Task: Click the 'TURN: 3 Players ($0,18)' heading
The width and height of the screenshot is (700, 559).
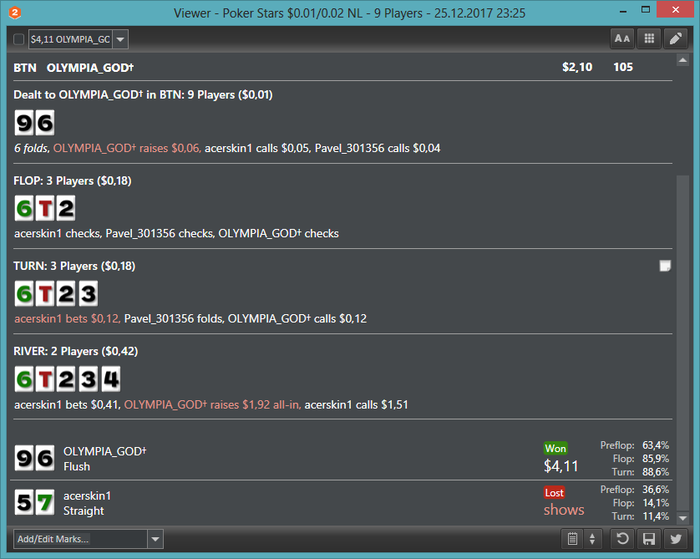Action: (x=74, y=266)
